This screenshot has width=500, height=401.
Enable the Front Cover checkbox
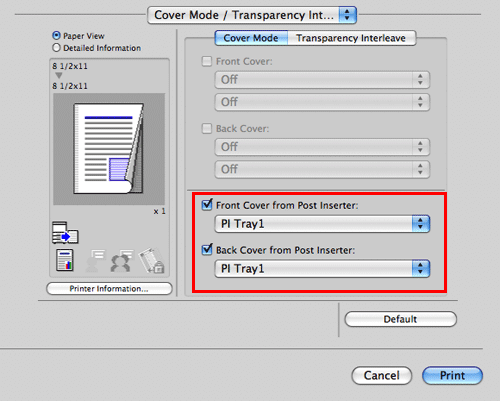[x=207, y=61]
